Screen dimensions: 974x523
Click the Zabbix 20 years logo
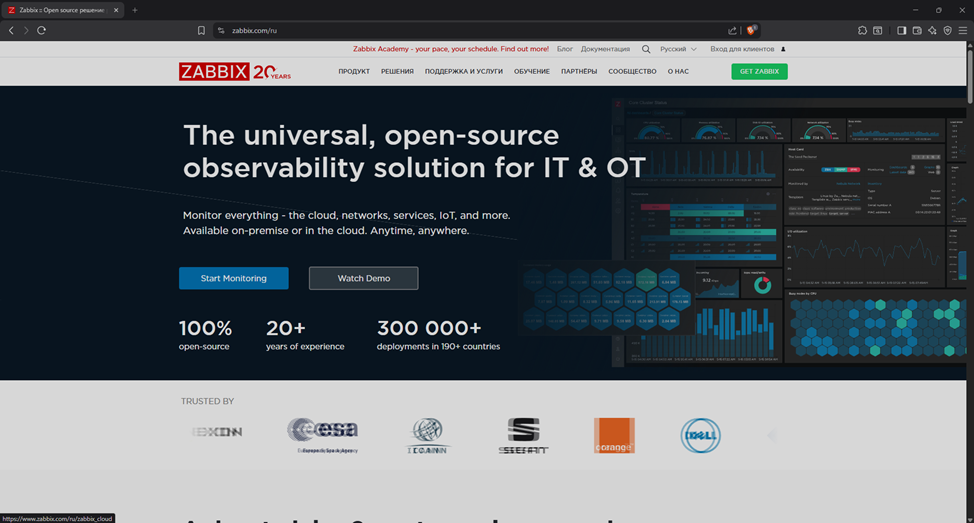pos(235,71)
